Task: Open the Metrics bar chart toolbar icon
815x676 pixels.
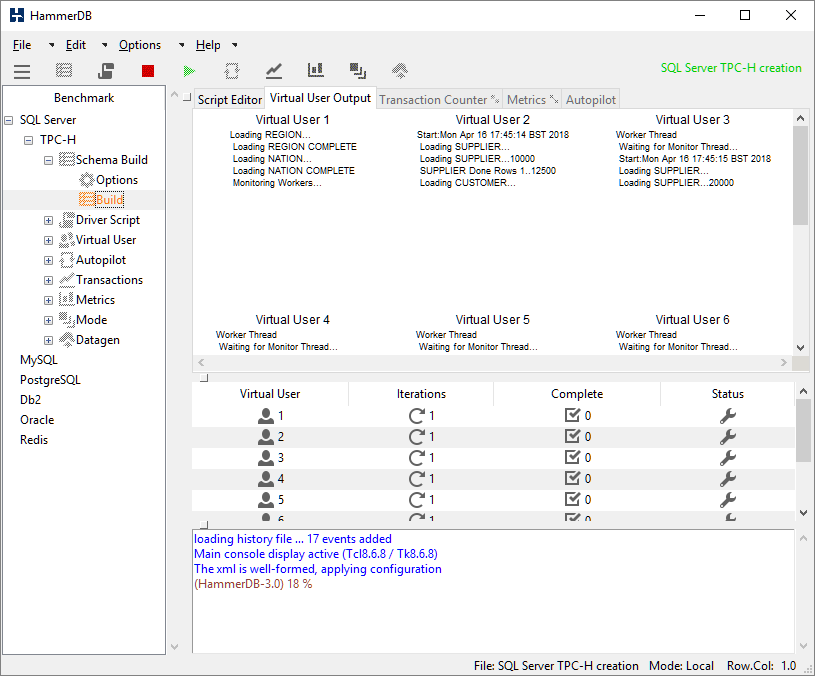Action: coord(316,70)
